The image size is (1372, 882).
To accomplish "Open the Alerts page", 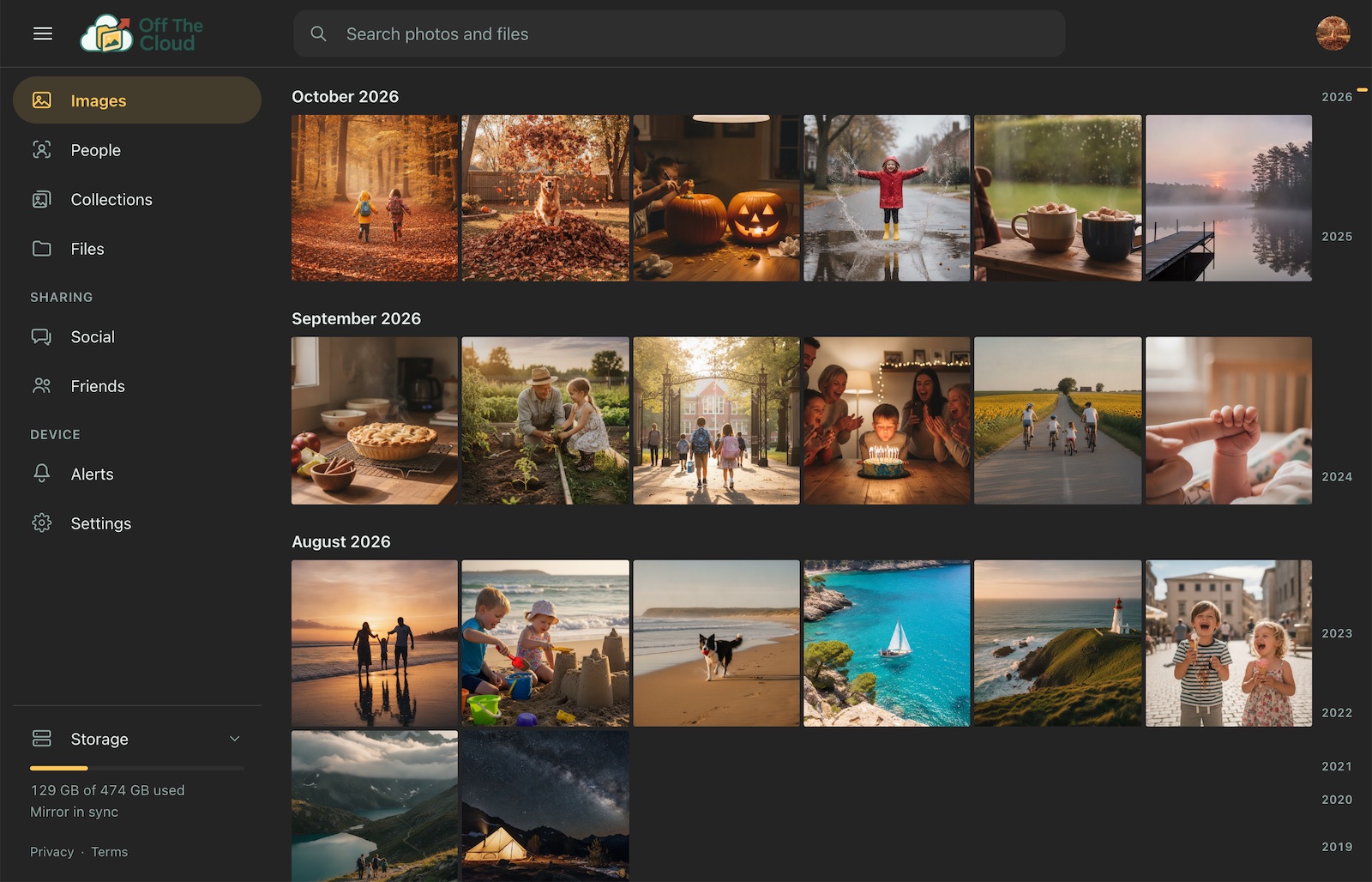I will pos(137,474).
